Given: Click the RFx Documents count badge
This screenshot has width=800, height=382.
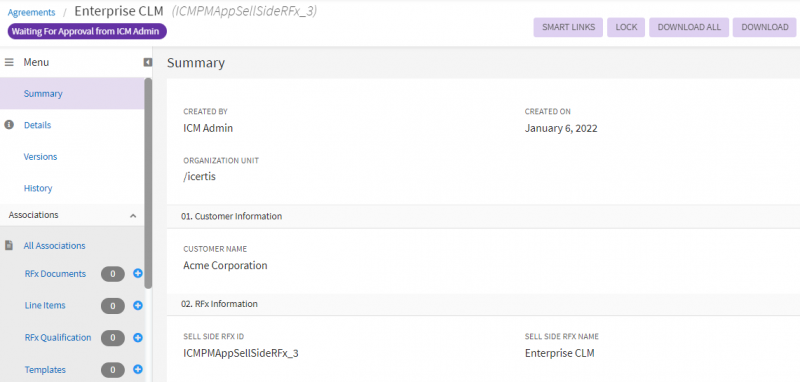Looking at the screenshot, I should pos(113,274).
